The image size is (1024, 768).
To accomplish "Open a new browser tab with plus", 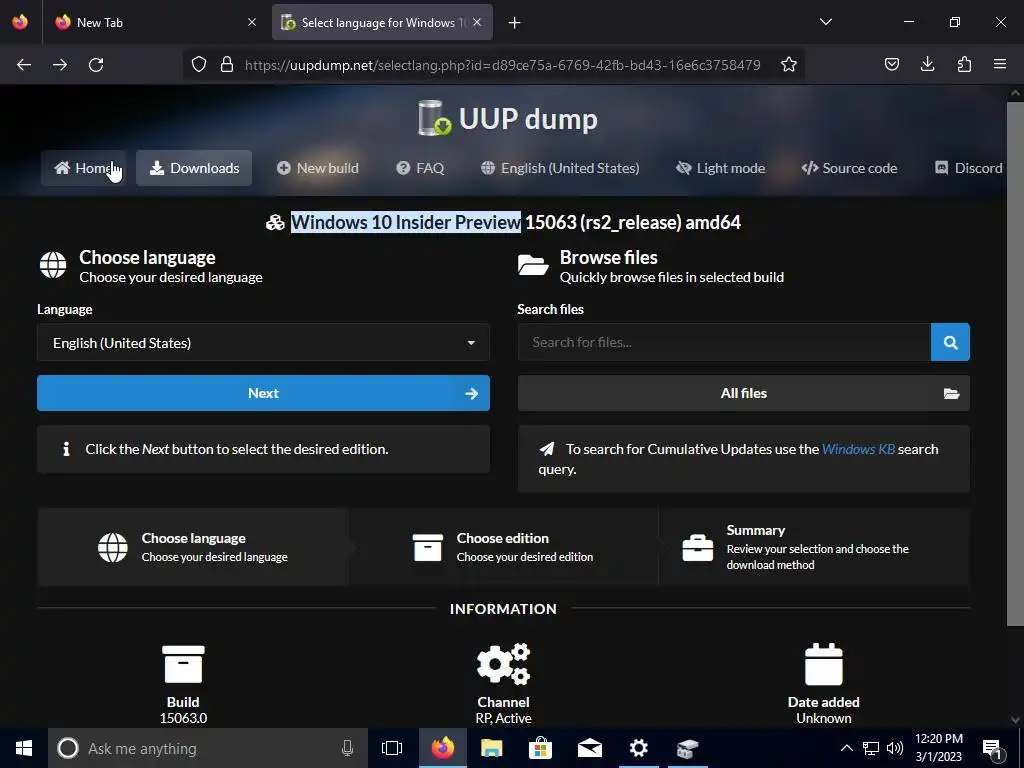I will point(515,23).
